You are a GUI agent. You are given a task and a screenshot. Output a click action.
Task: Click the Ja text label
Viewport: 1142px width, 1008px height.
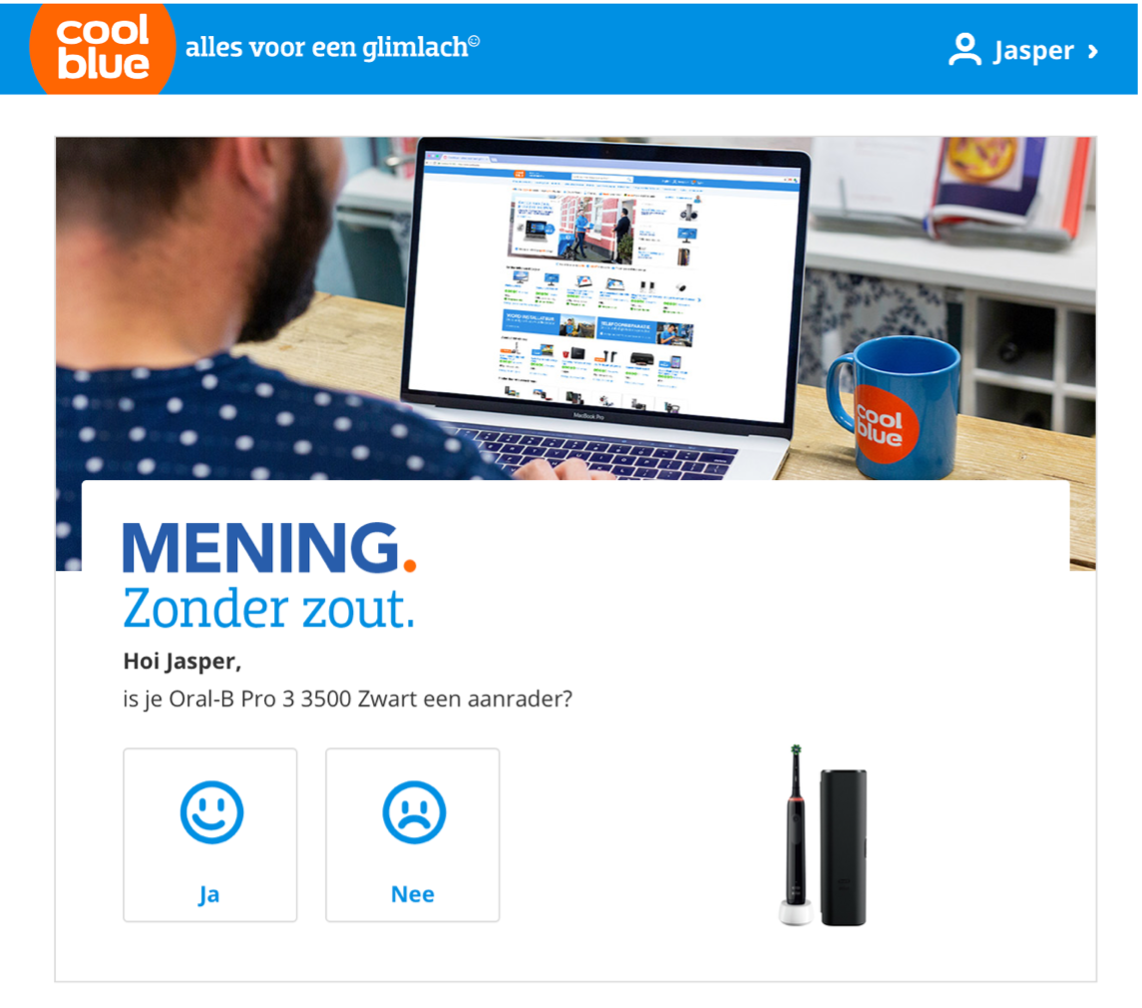pyautogui.click(x=209, y=894)
